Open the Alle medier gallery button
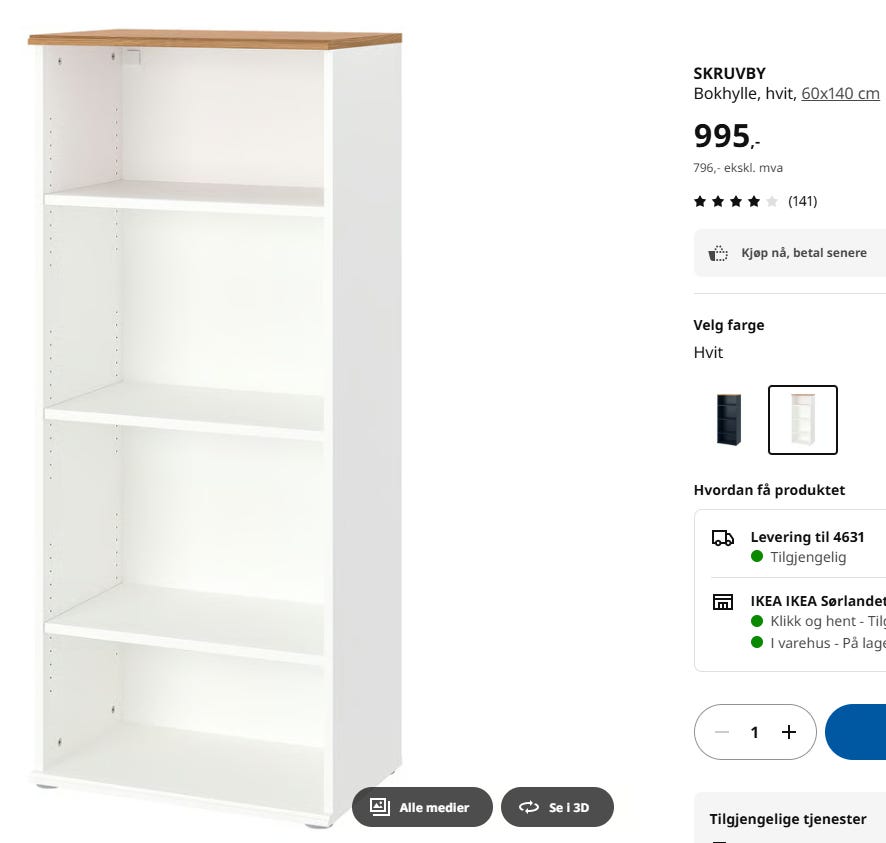Image resolution: width=886 pixels, height=843 pixels. click(422, 807)
